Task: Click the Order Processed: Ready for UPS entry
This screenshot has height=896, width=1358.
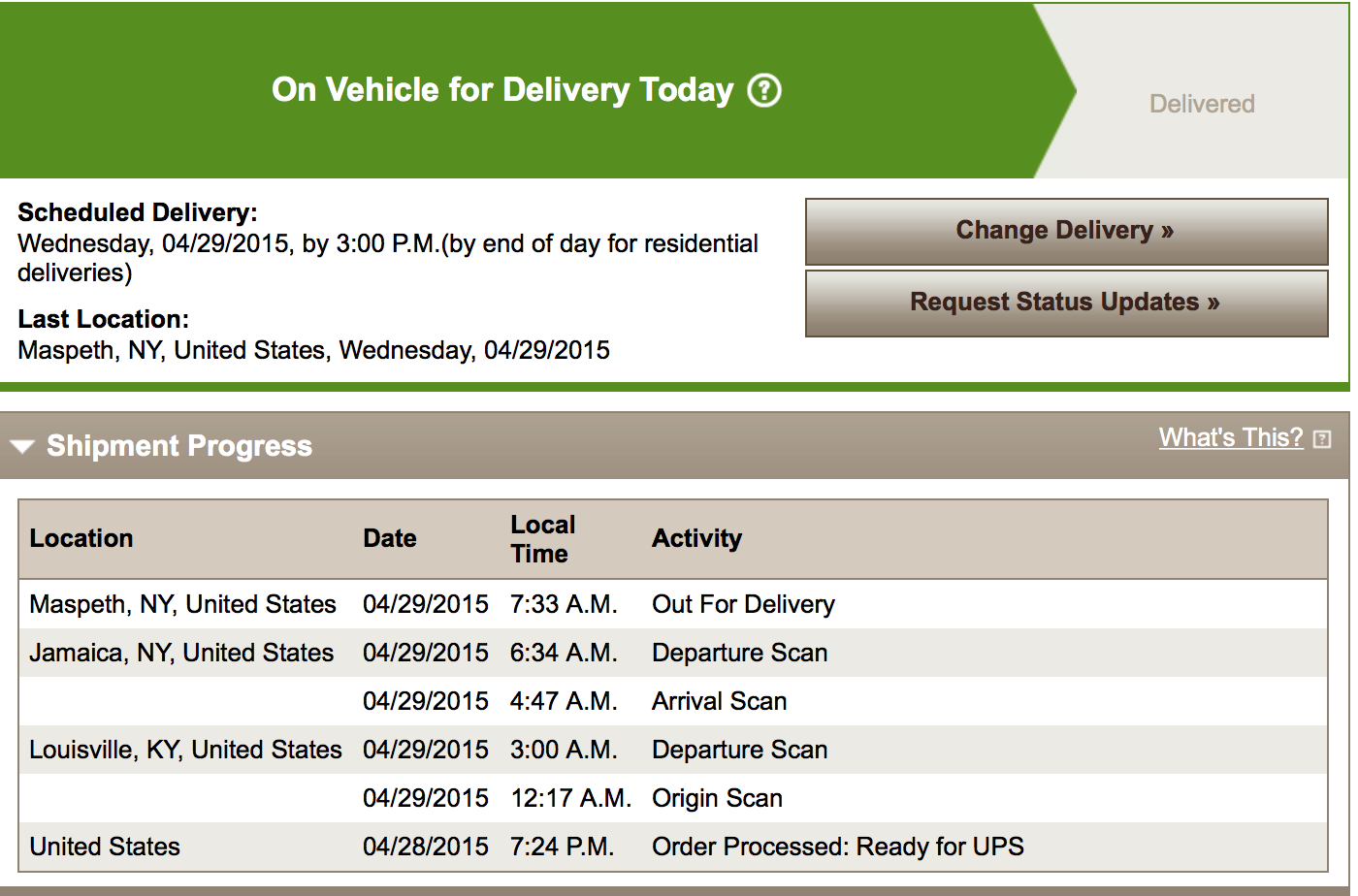Action: [837, 847]
